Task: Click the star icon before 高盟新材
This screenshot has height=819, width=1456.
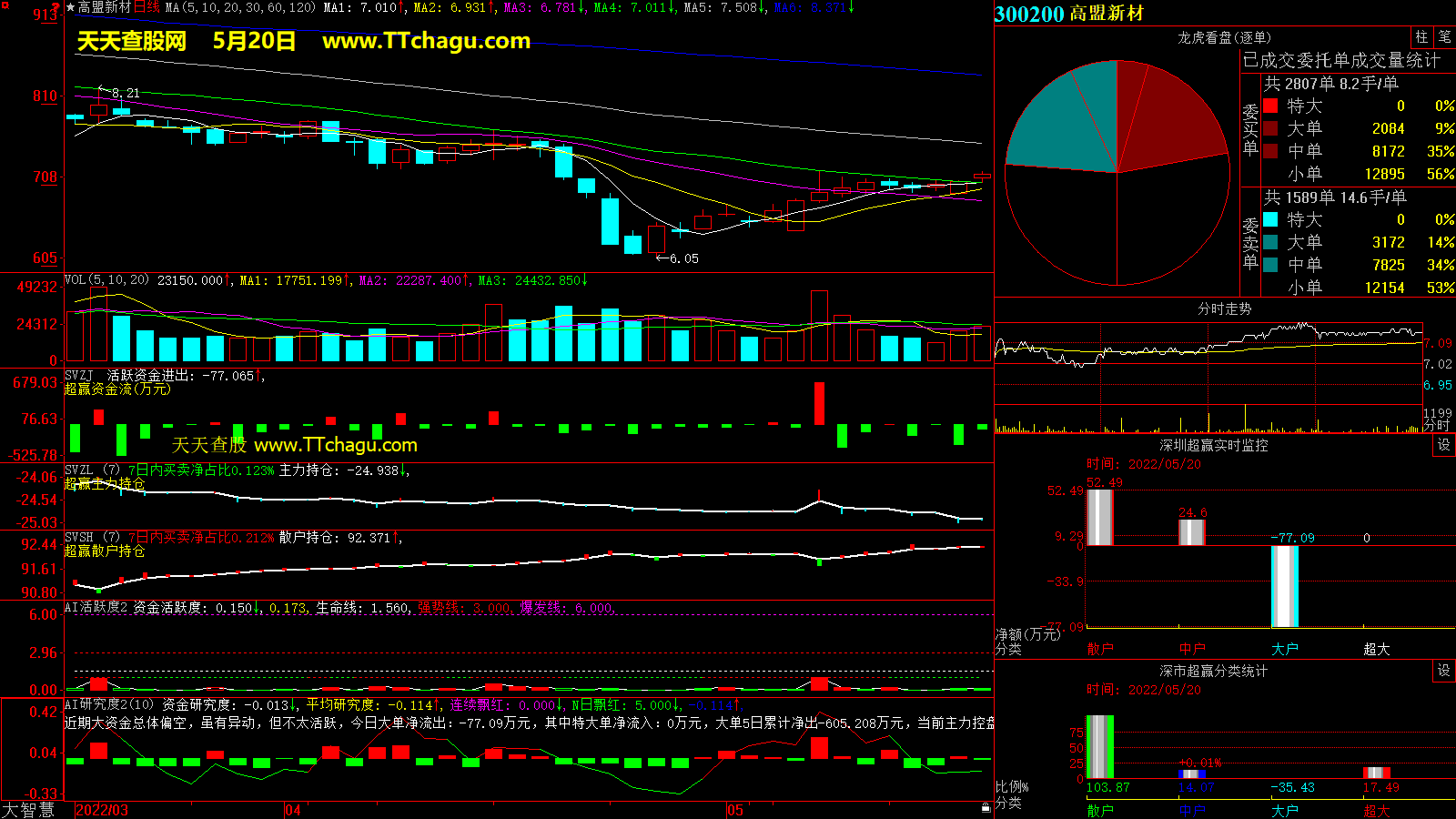Action: (x=71, y=7)
